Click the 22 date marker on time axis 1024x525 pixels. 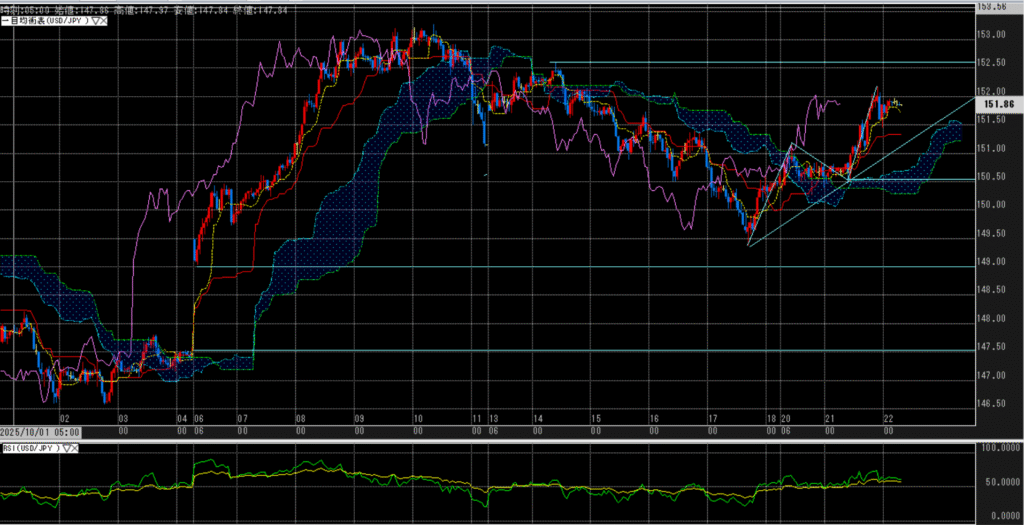pyautogui.click(x=888, y=417)
